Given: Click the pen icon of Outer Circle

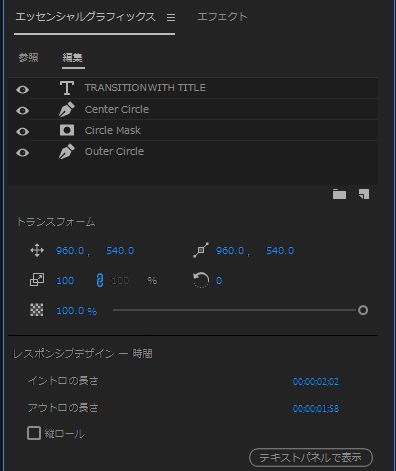Looking at the screenshot, I should click(x=67, y=151).
